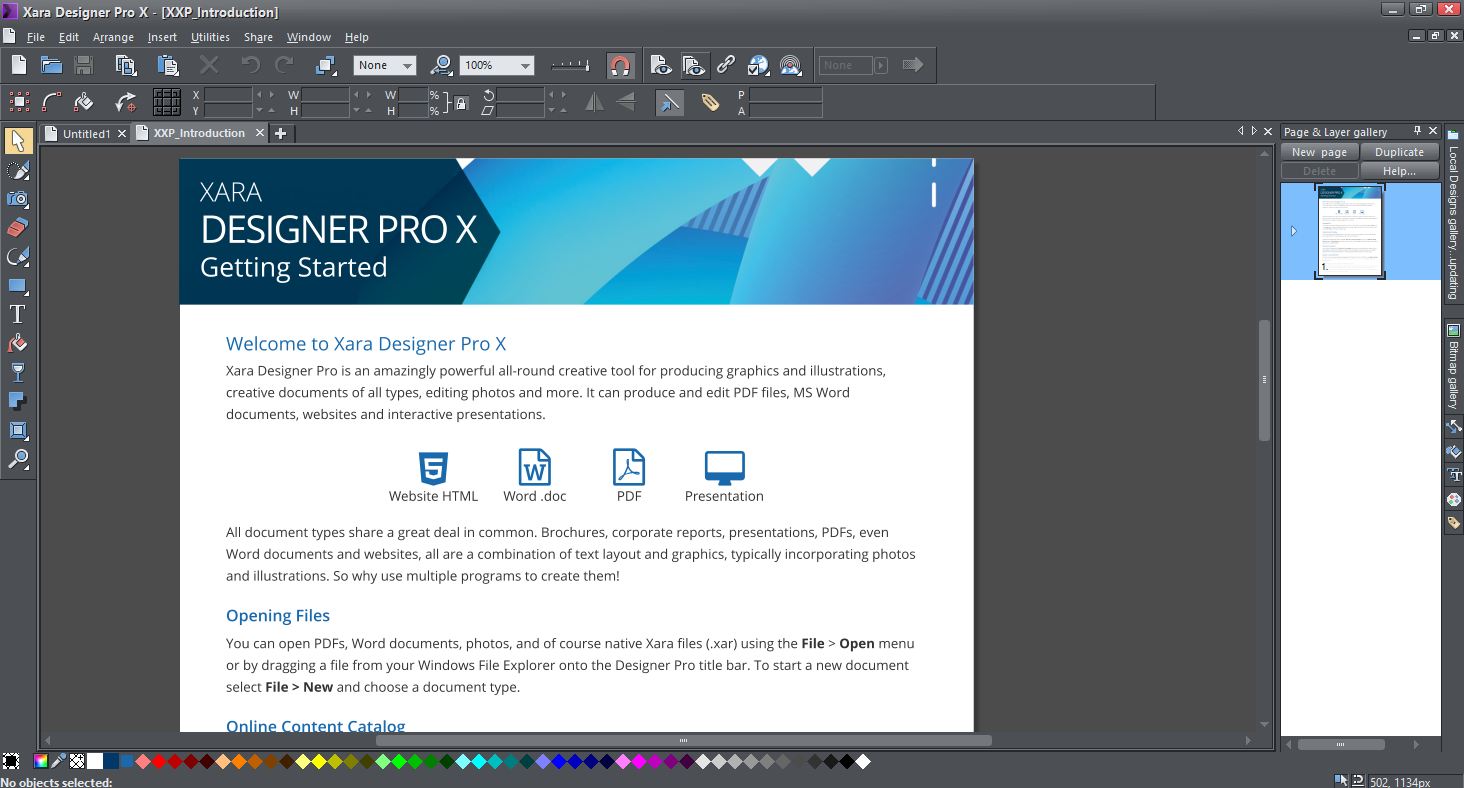Open the Insert hyperlink tool
The width and height of the screenshot is (1464, 788).
(x=725, y=64)
